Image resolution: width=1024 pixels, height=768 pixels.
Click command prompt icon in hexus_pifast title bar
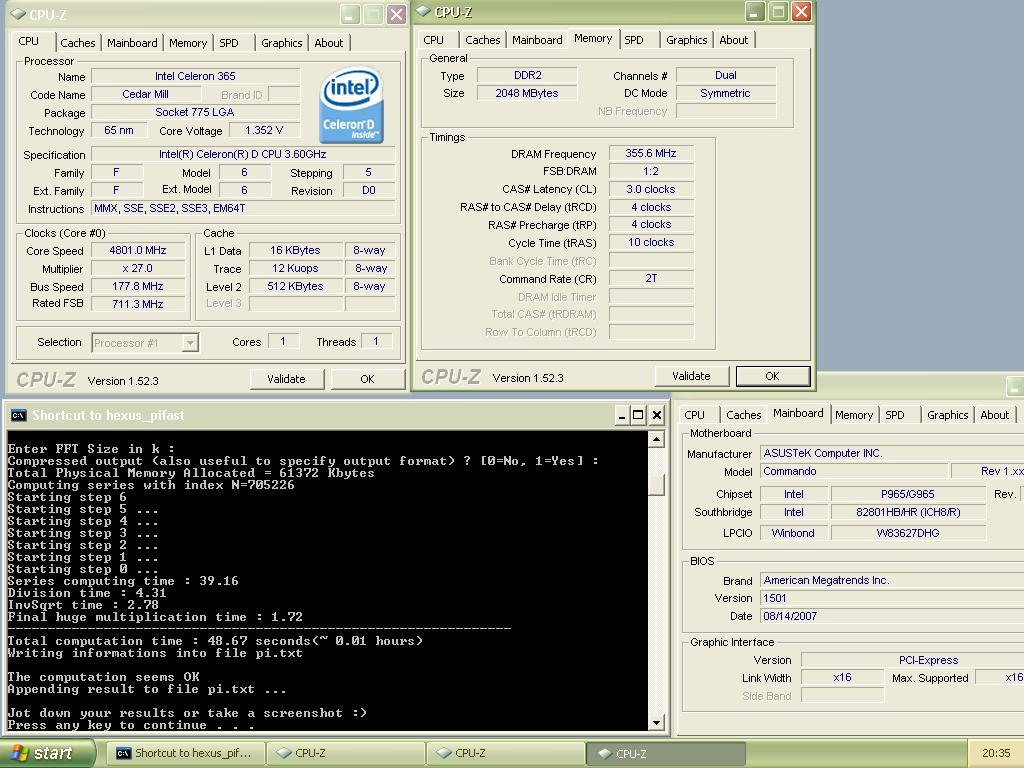pyautogui.click(x=18, y=415)
